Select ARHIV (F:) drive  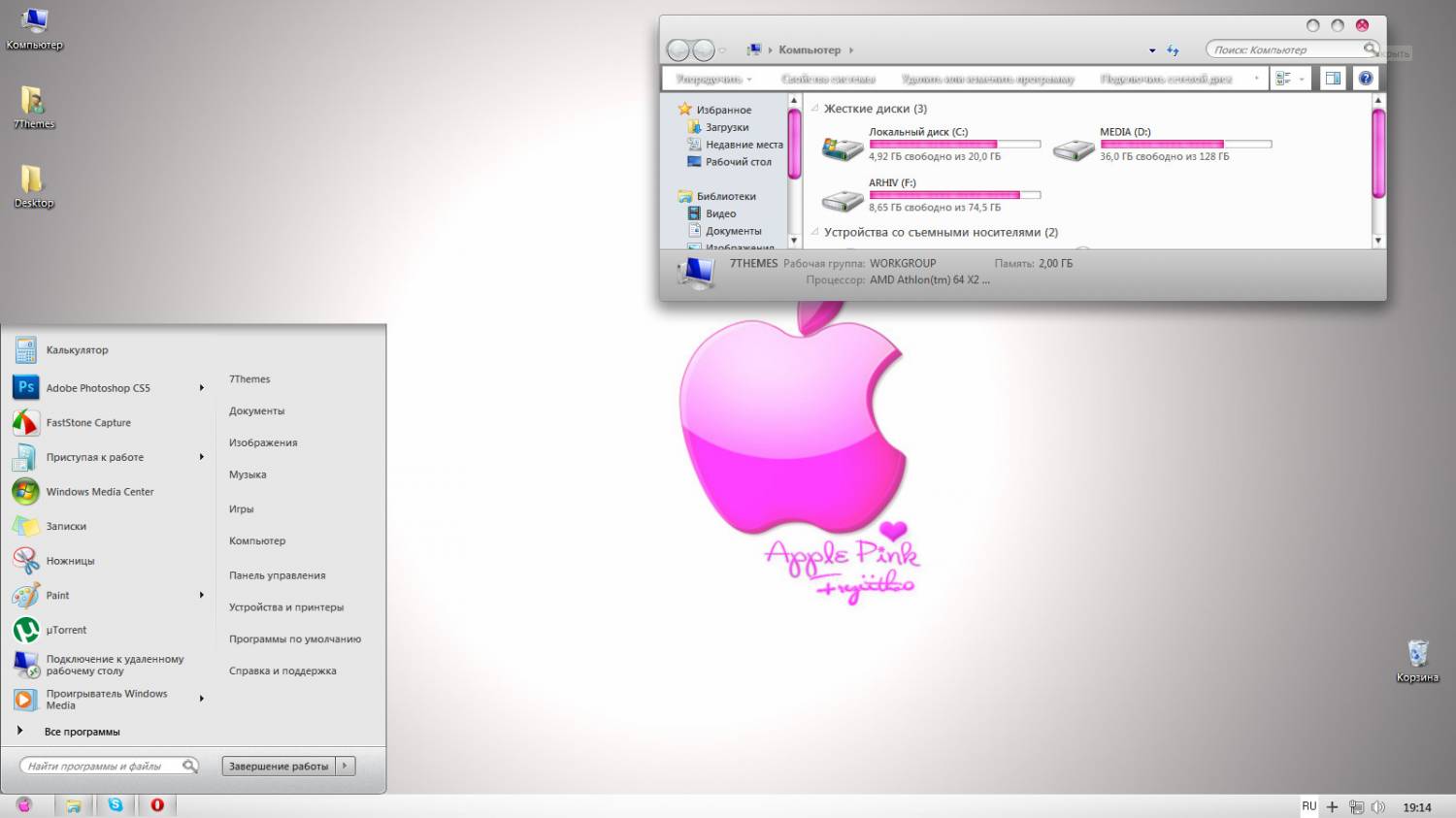tap(931, 195)
